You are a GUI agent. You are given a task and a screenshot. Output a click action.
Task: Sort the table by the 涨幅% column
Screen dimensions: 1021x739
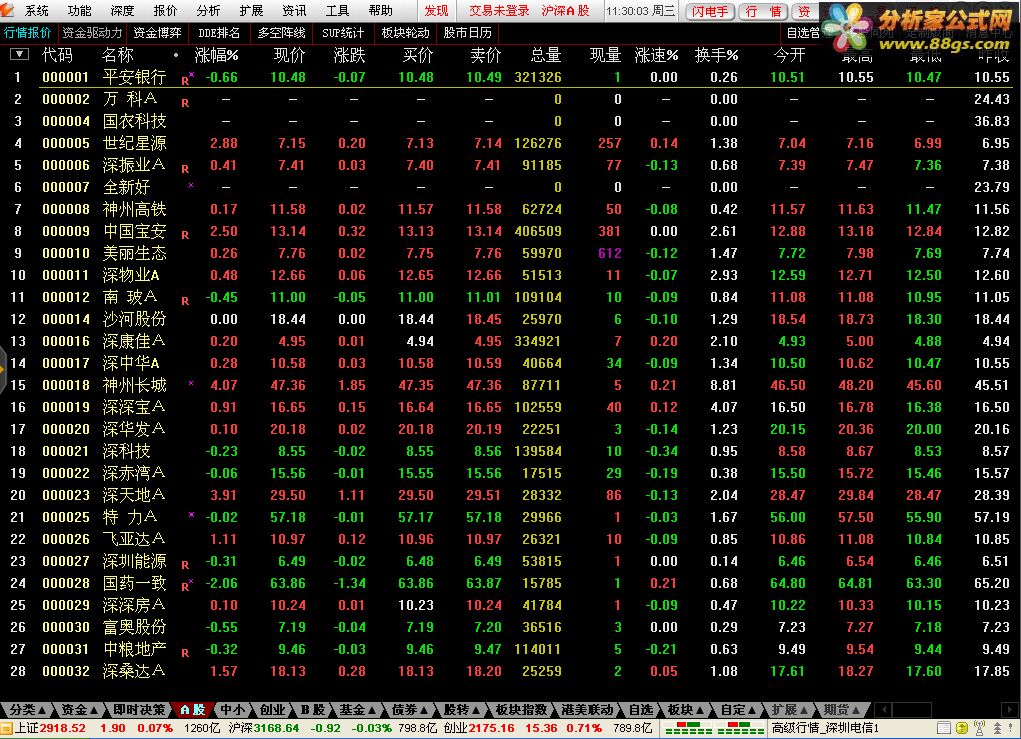[x=216, y=55]
